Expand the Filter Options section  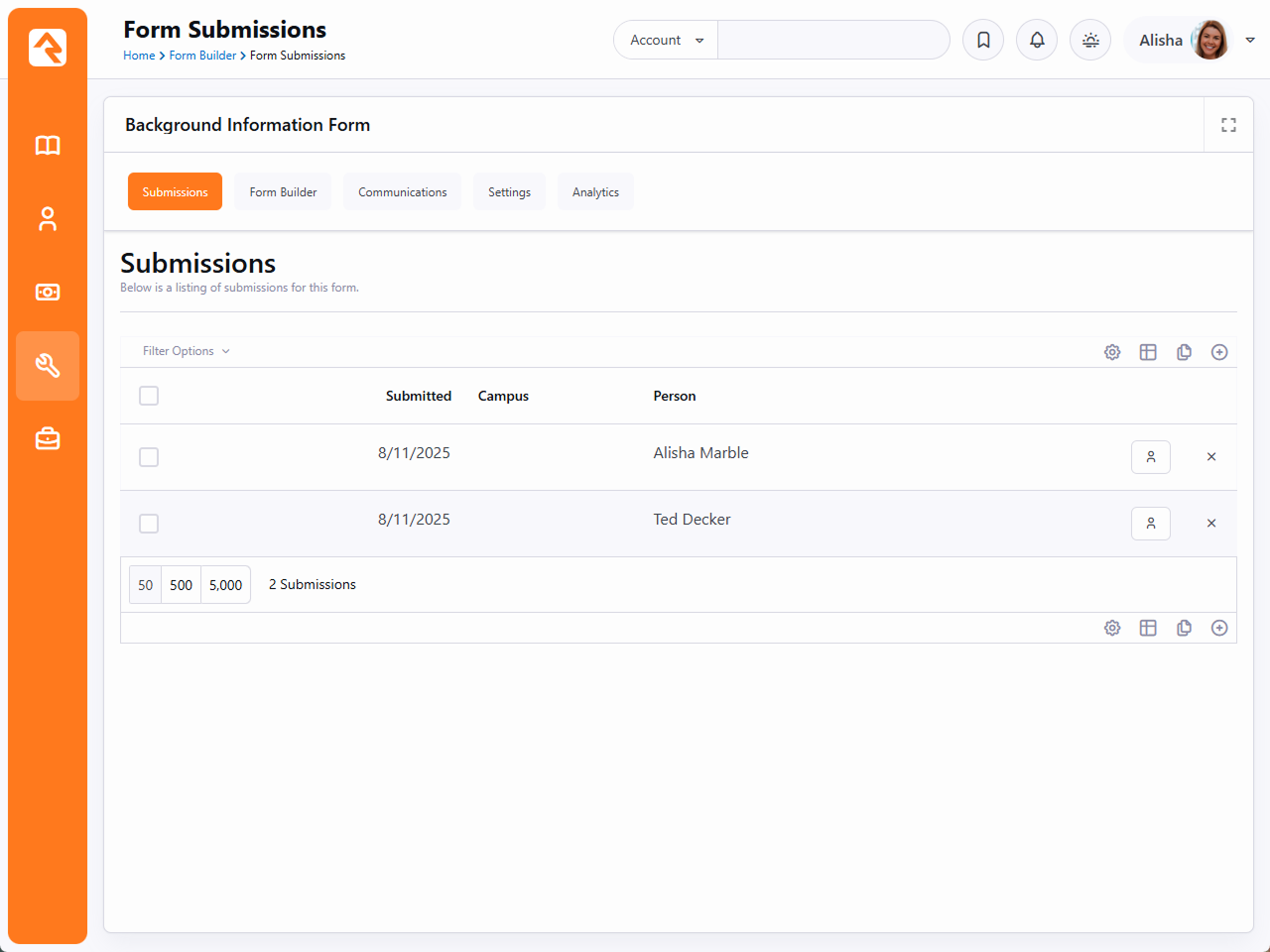(186, 351)
